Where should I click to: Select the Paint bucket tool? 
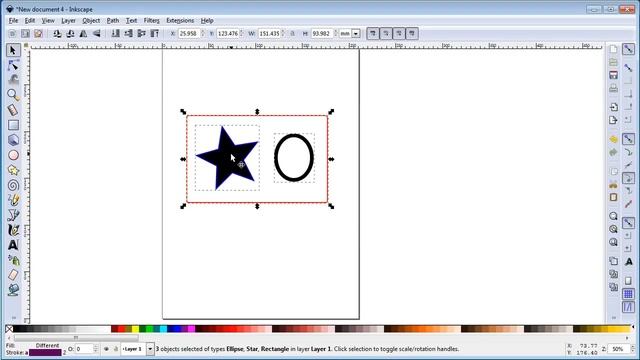(x=13, y=290)
